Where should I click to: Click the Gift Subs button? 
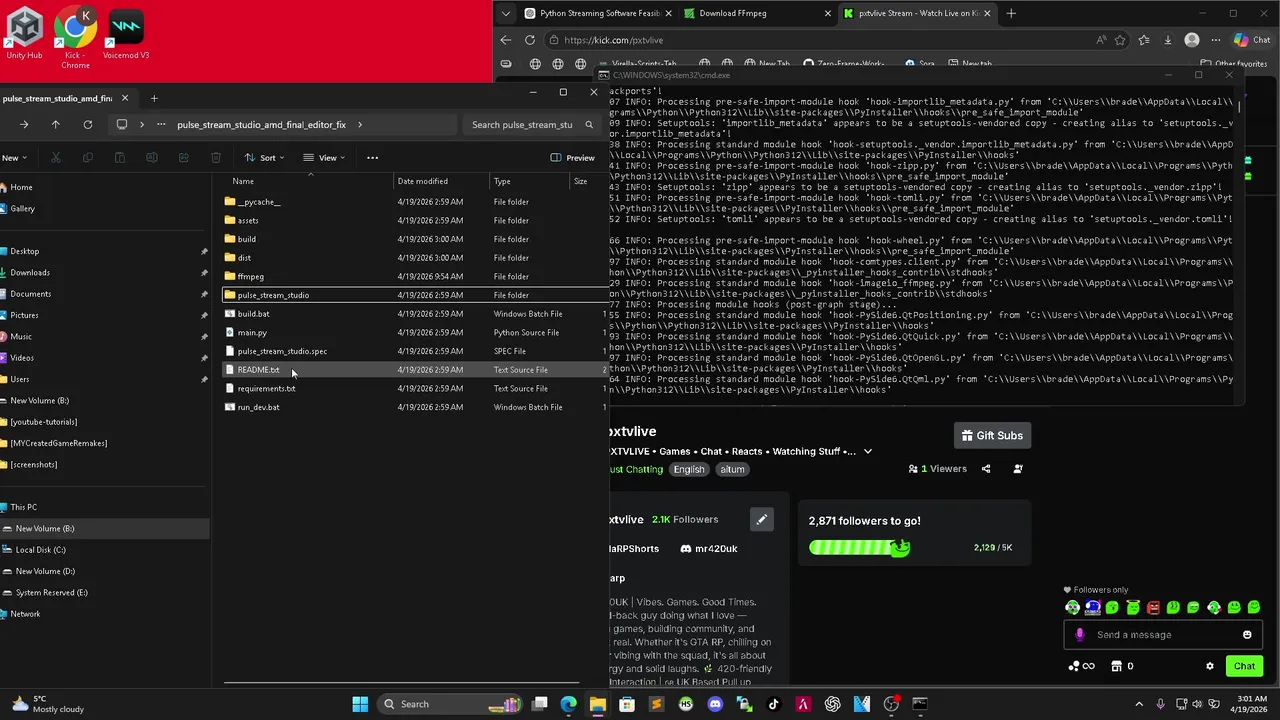click(x=992, y=436)
